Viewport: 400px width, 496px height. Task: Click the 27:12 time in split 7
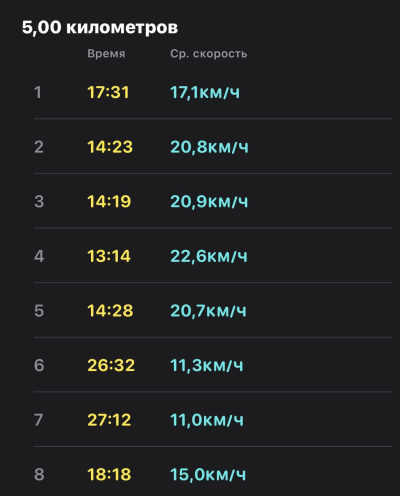point(109,420)
